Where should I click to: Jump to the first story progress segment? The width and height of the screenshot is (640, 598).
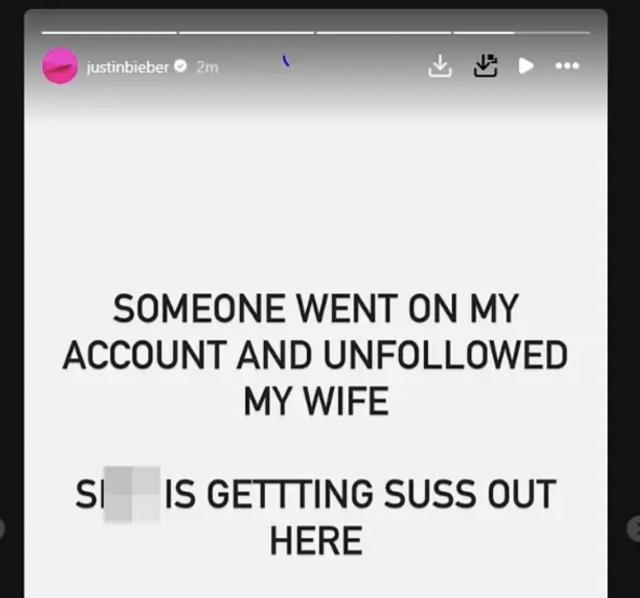(x=109, y=32)
